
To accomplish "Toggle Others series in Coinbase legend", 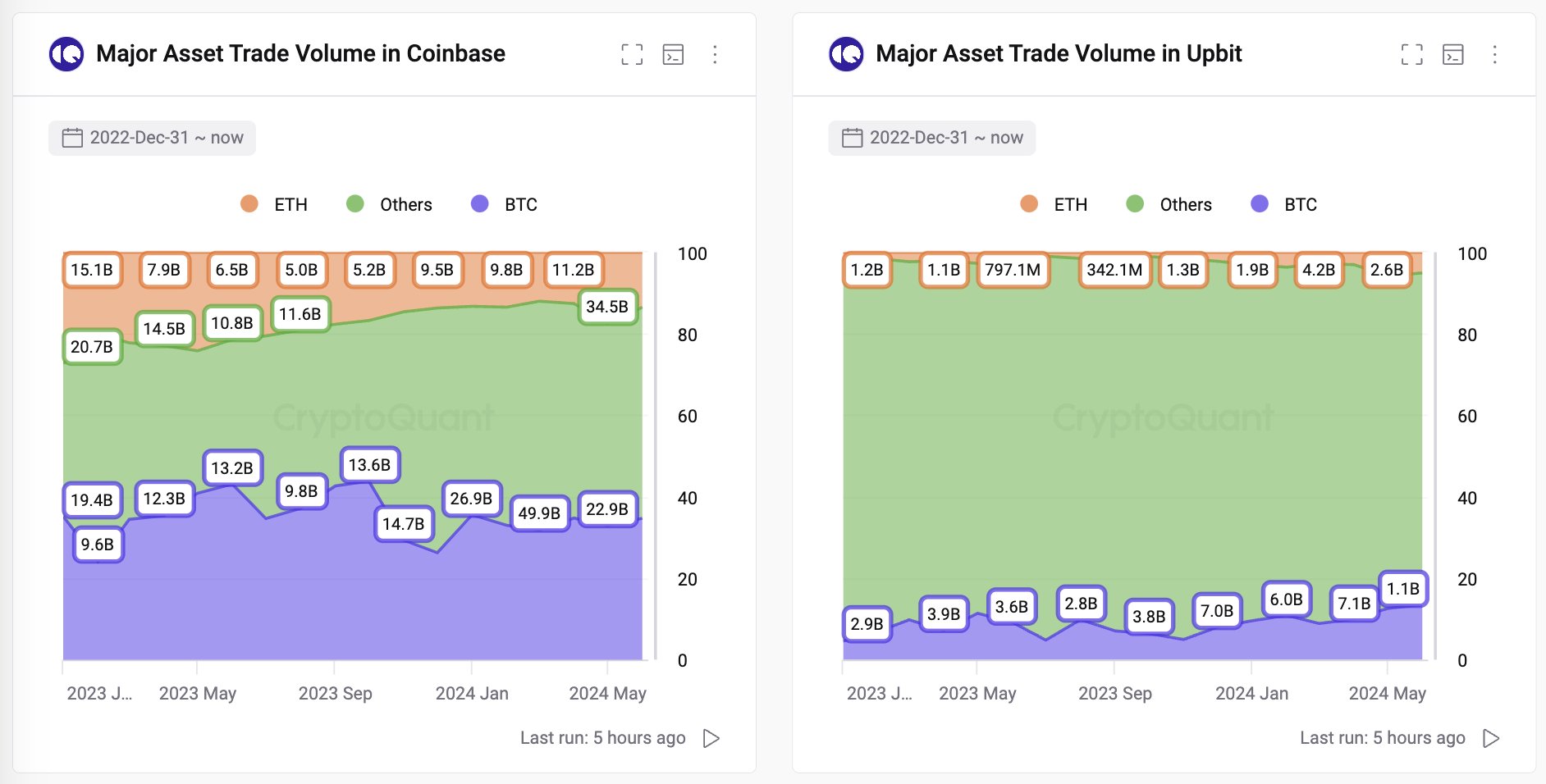I will point(390,204).
